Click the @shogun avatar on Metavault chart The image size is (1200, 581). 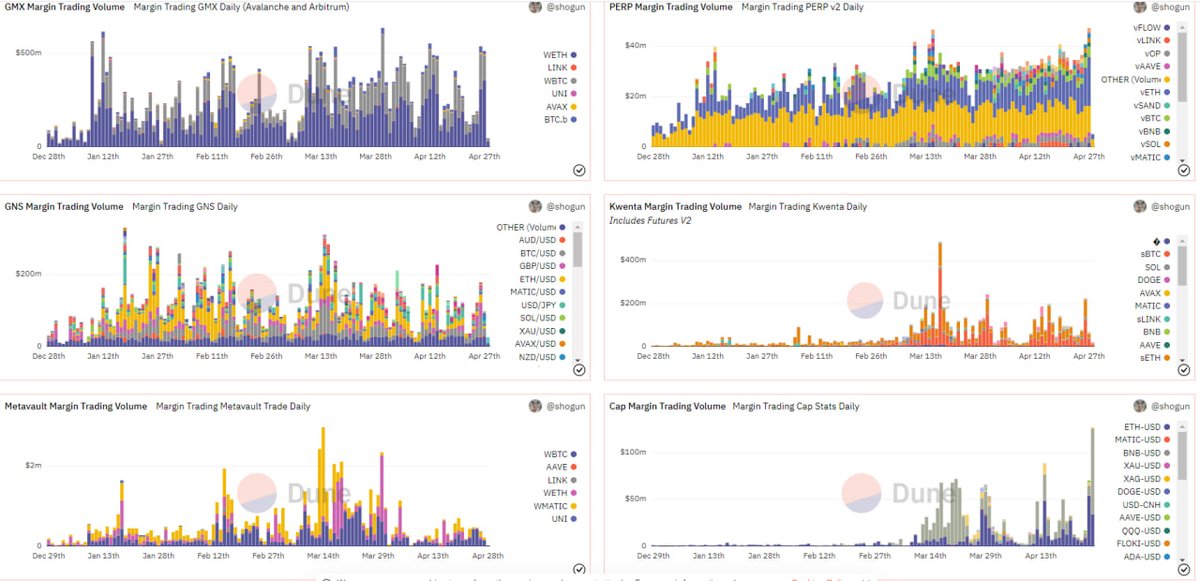536,406
